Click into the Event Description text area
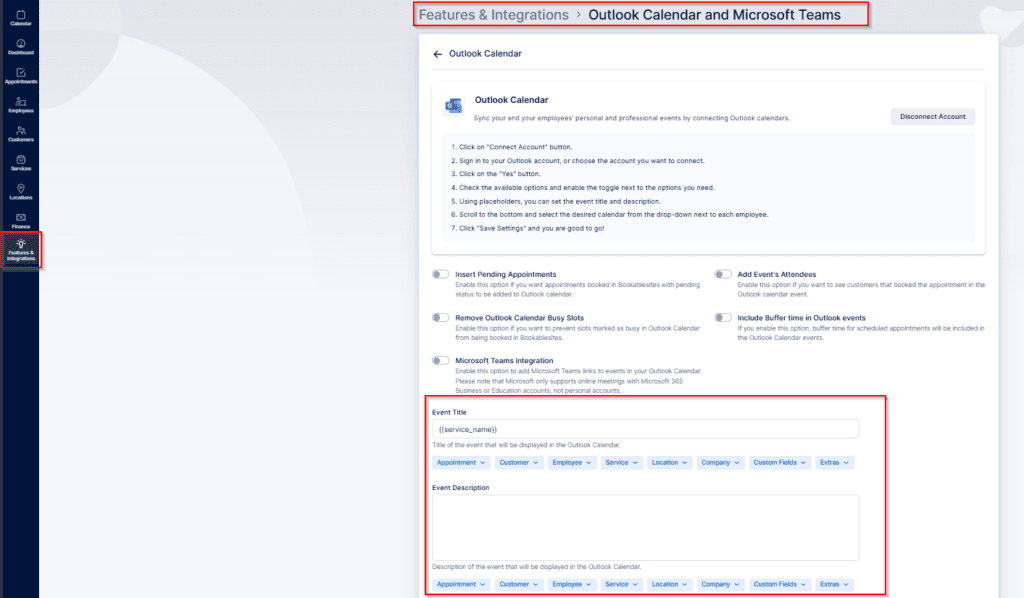 coord(645,527)
